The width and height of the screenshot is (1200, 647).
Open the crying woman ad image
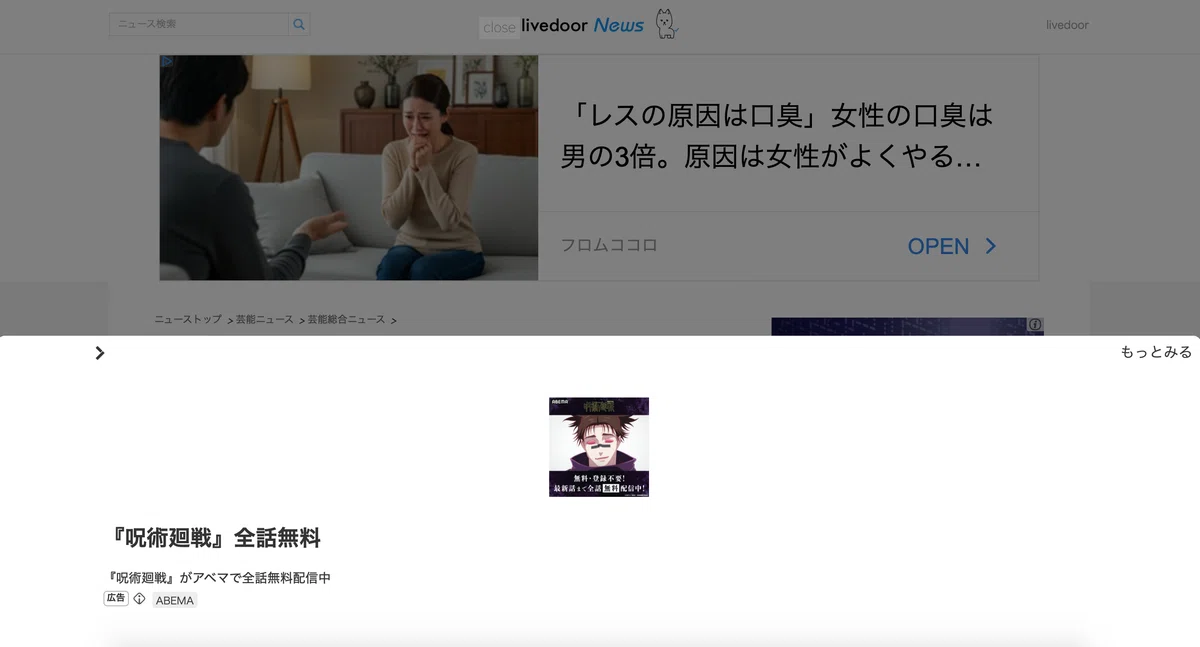click(x=349, y=168)
